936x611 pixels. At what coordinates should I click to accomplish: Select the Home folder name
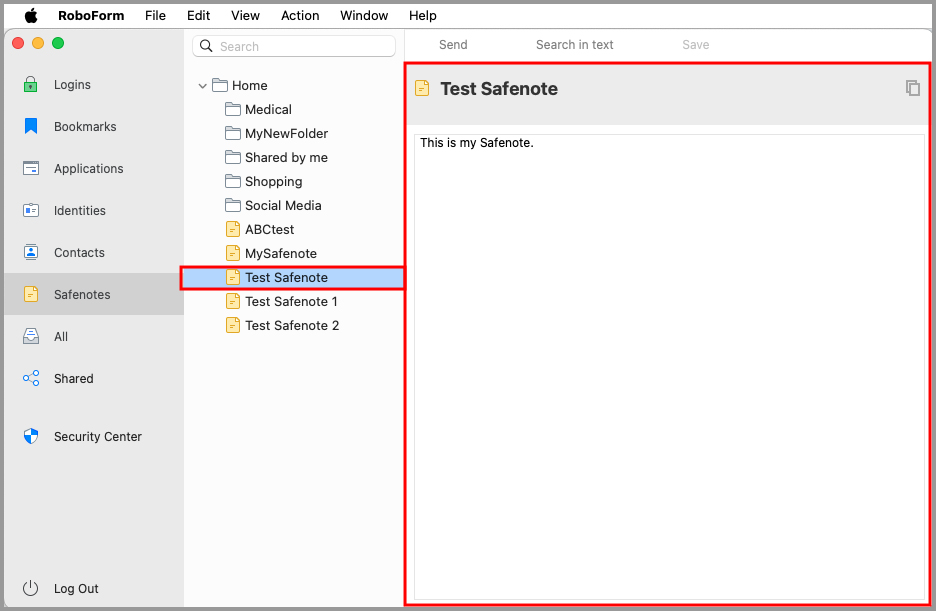[250, 85]
